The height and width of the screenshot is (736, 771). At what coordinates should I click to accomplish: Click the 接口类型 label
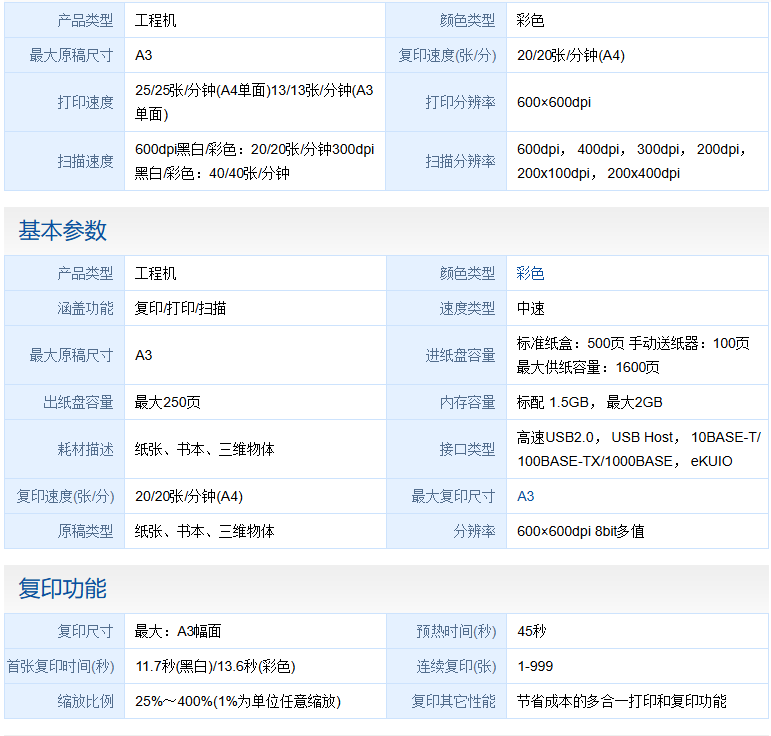tap(467, 449)
